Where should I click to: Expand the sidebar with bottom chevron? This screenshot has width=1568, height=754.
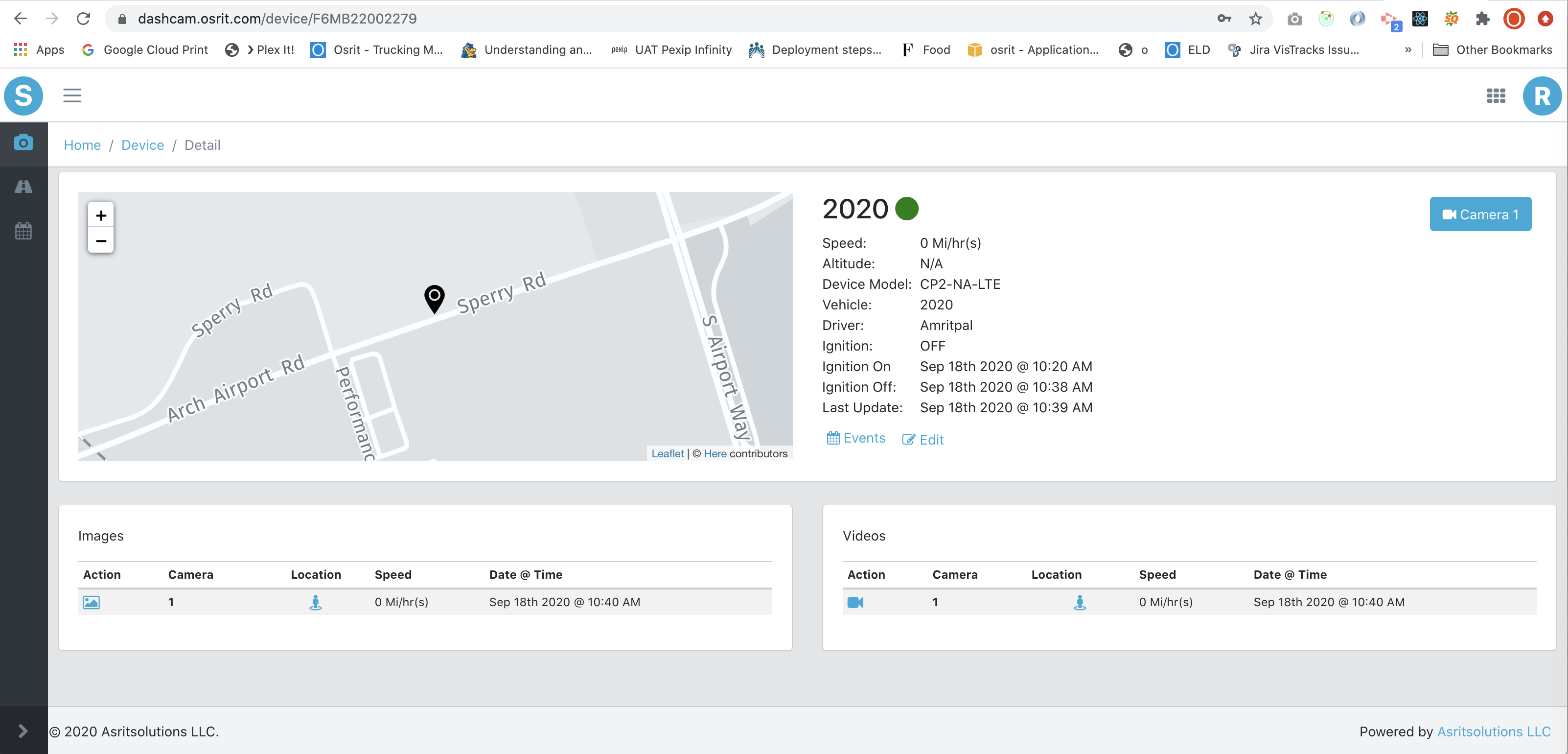pos(23,731)
